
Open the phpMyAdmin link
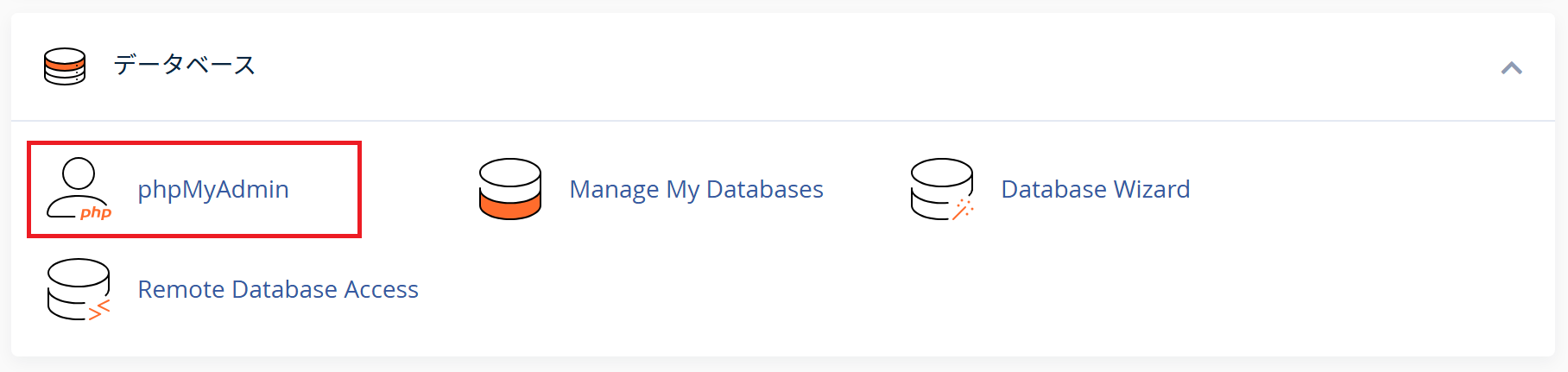click(213, 190)
